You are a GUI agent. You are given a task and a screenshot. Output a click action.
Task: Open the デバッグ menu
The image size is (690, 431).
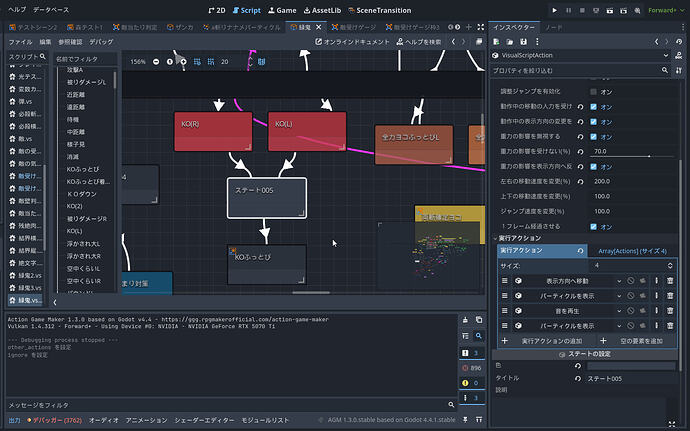101,42
